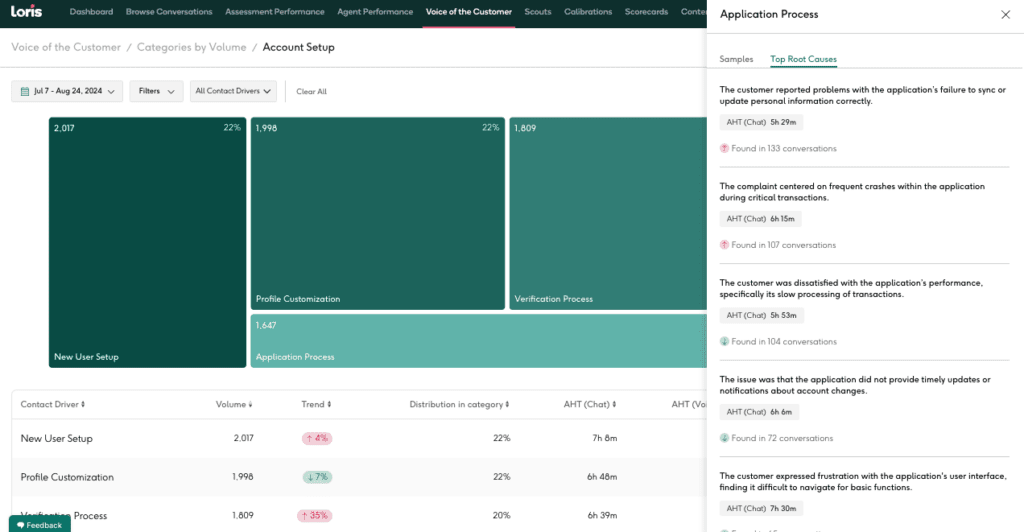Select the Top Root Causes tab
1024x532 pixels.
[x=803, y=60]
